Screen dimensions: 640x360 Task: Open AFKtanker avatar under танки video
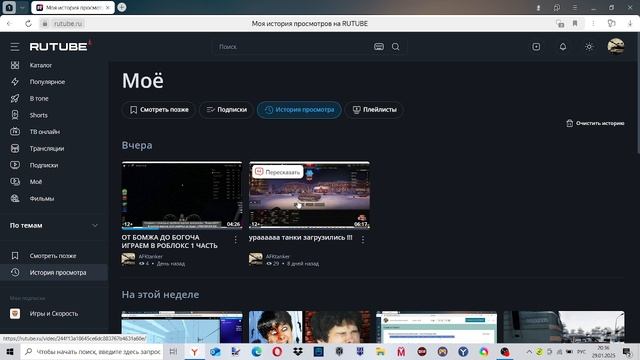coord(256,259)
